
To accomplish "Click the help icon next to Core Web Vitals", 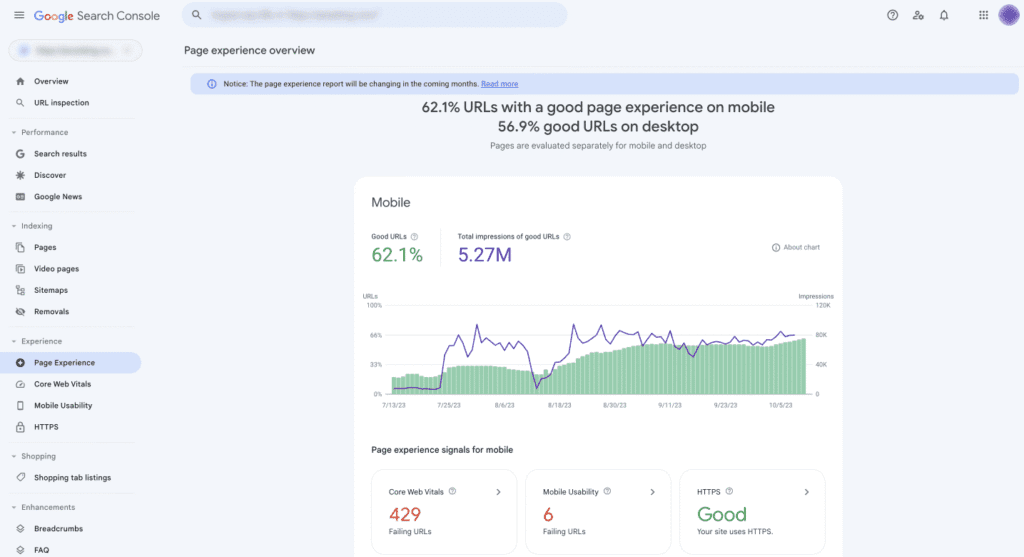I will click(453, 492).
